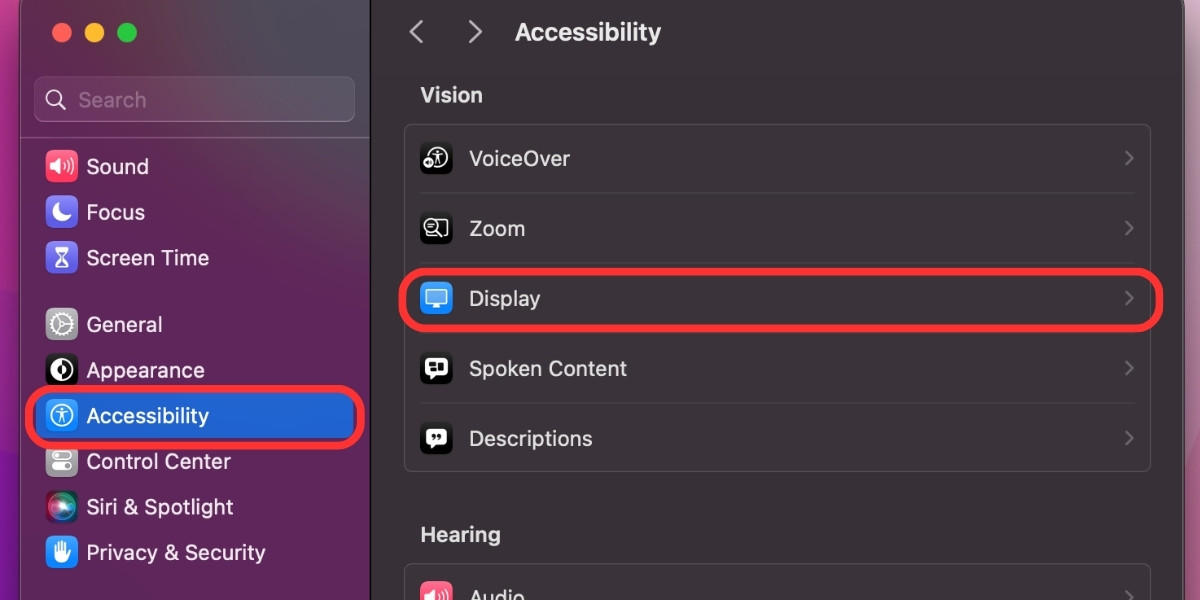The width and height of the screenshot is (1200, 600).
Task: Click inside the Search field
Action: pyautogui.click(x=193, y=99)
